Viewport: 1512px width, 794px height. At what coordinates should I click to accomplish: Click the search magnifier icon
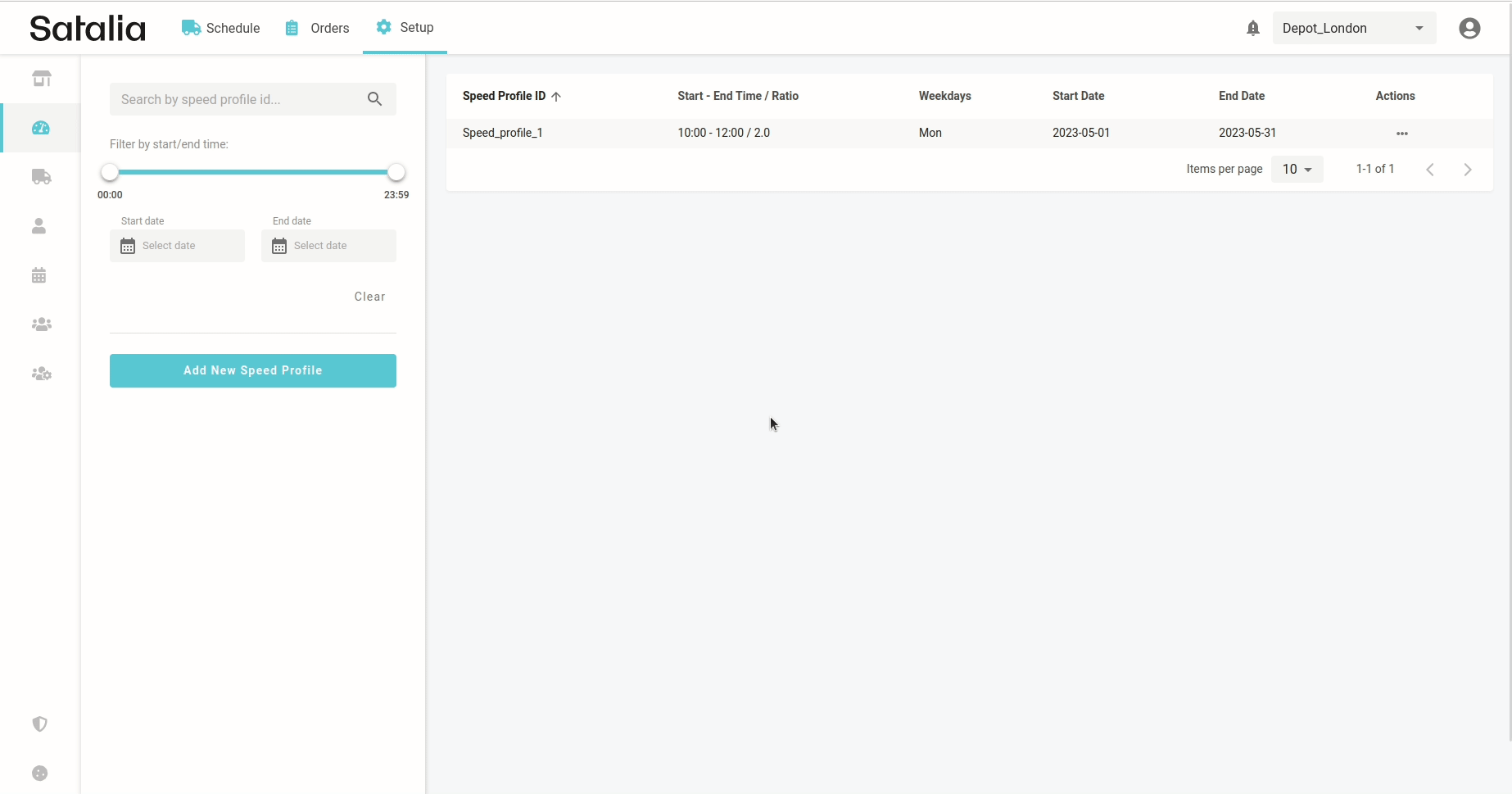coord(374,99)
